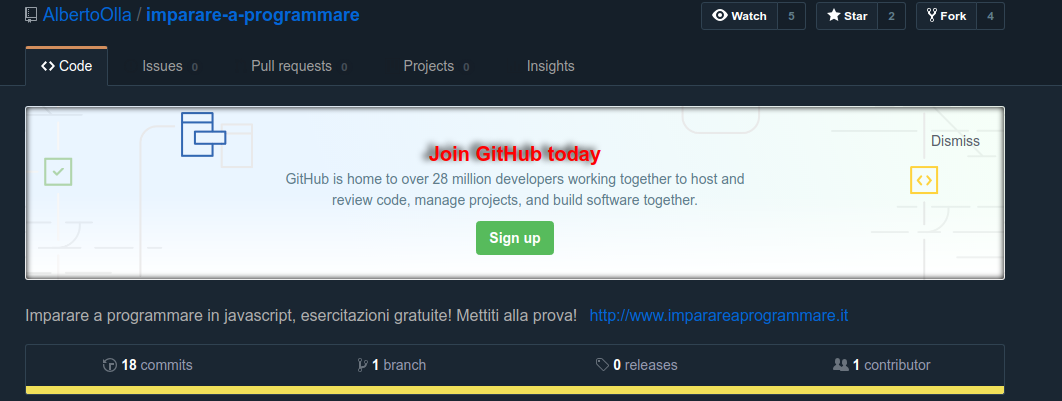This screenshot has height=401, width=1062.
Task: Open the Issues tab
Action: [x=170, y=66]
